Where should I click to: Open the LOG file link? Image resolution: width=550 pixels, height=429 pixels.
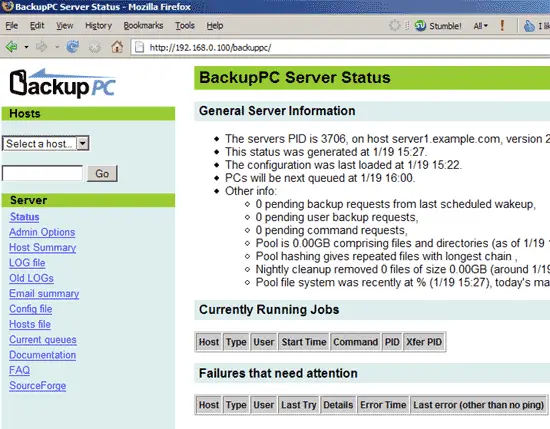tap(27, 263)
